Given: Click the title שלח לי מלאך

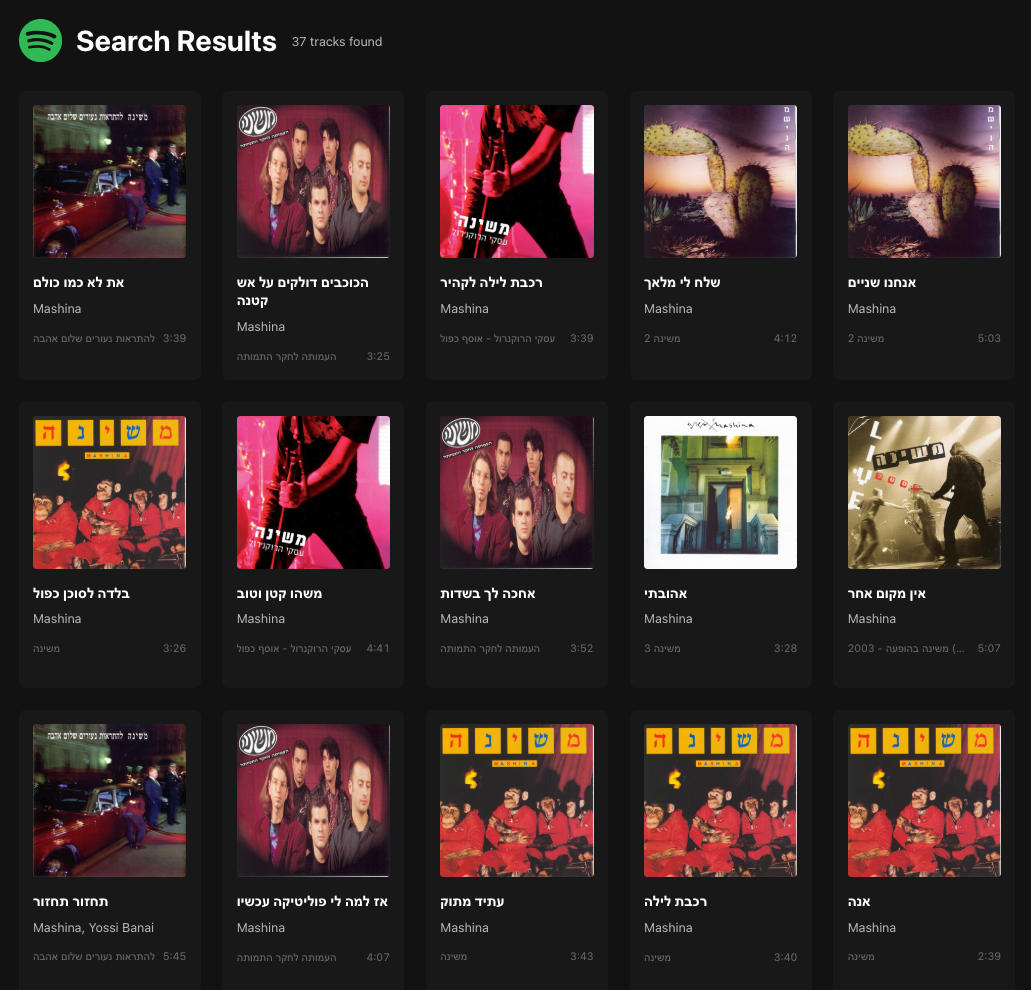Looking at the screenshot, I should pos(682,283).
